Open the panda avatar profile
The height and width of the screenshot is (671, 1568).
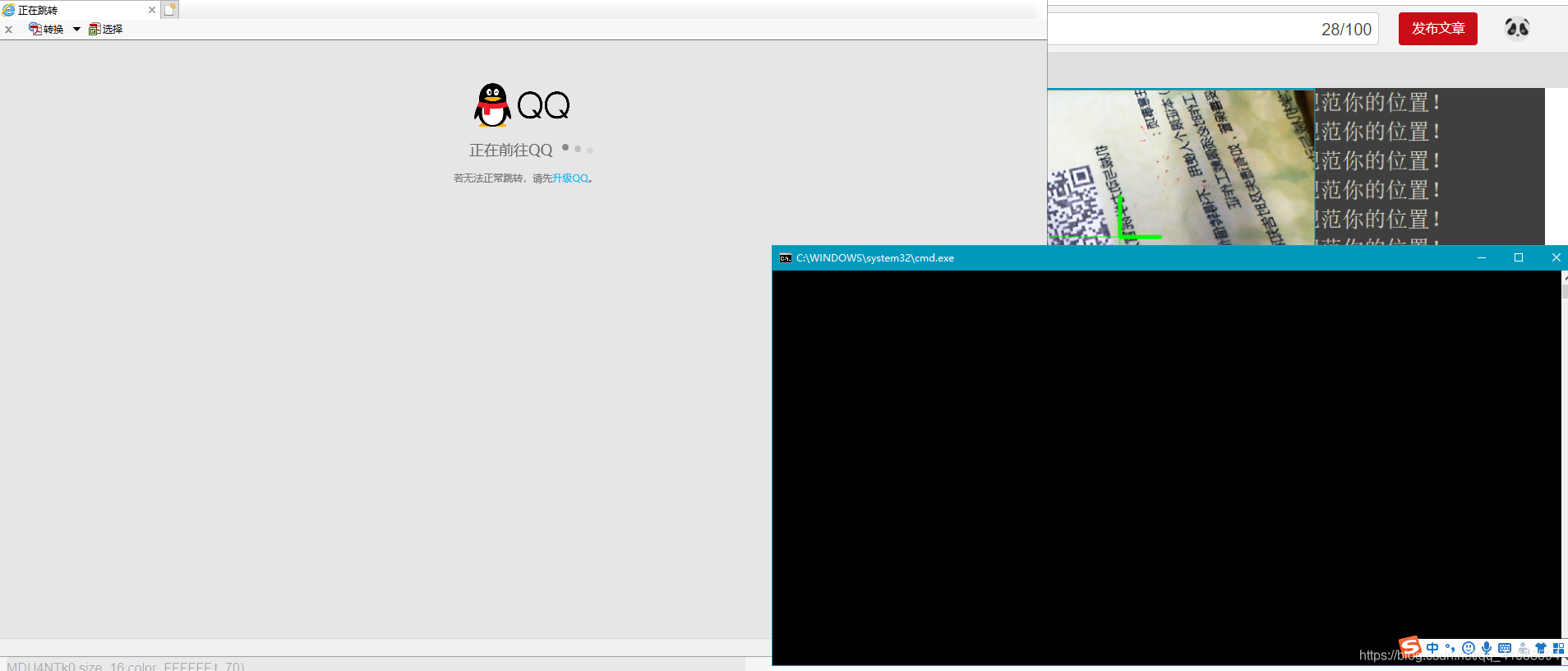point(1517,29)
